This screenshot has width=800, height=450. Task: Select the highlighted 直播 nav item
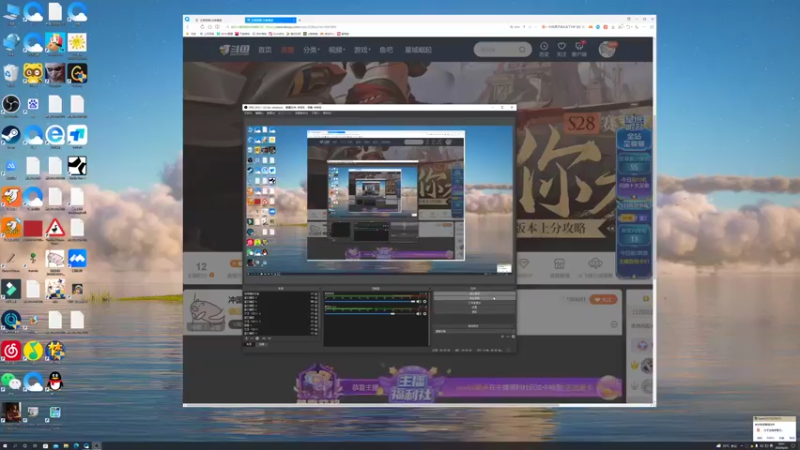coord(288,50)
